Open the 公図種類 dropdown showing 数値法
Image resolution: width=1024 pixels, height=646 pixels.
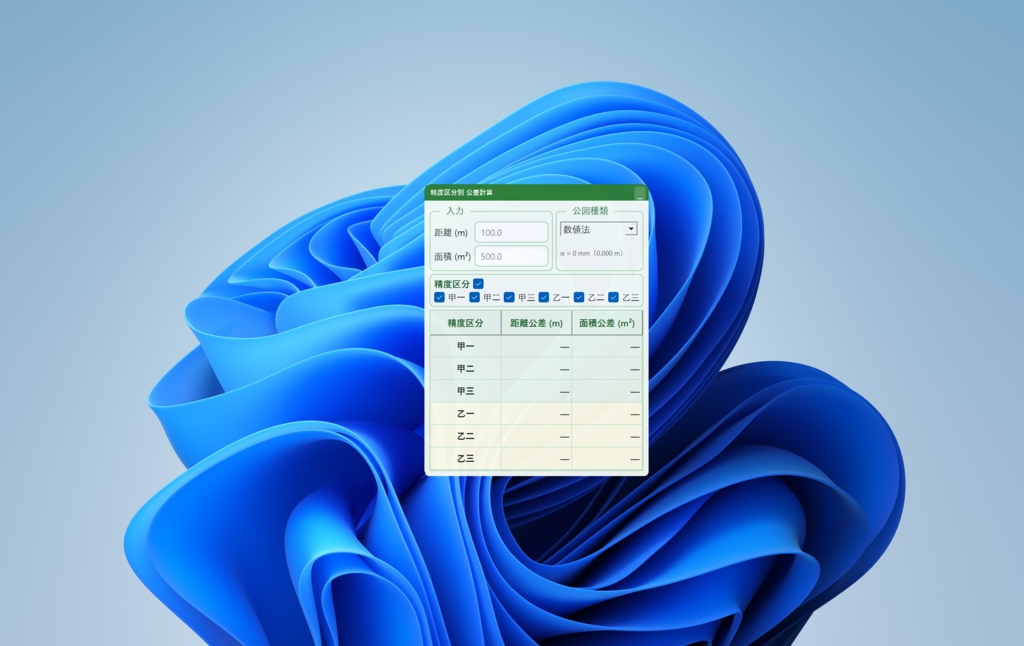click(599, 229)
